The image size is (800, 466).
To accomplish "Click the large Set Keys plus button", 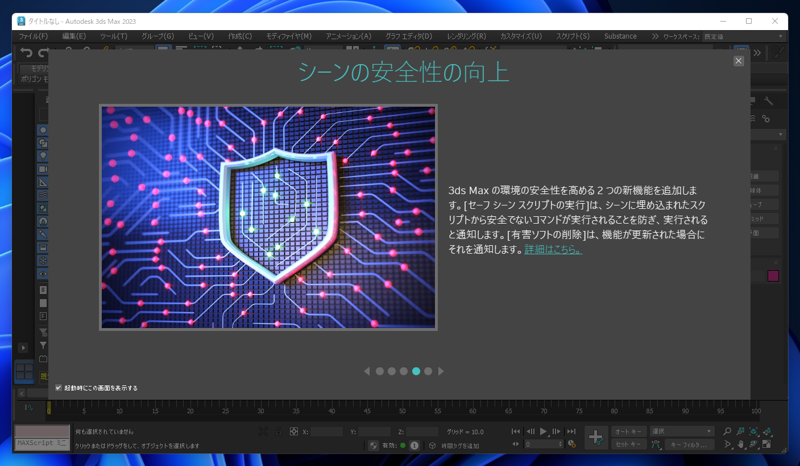I will (x=595, y=437).
